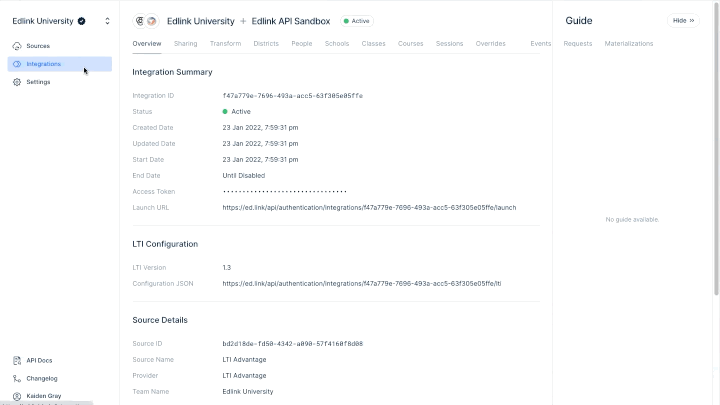Click the Provider value LTI Advantage
Screen dimensions: 720x405
click(x=244, y=376)
